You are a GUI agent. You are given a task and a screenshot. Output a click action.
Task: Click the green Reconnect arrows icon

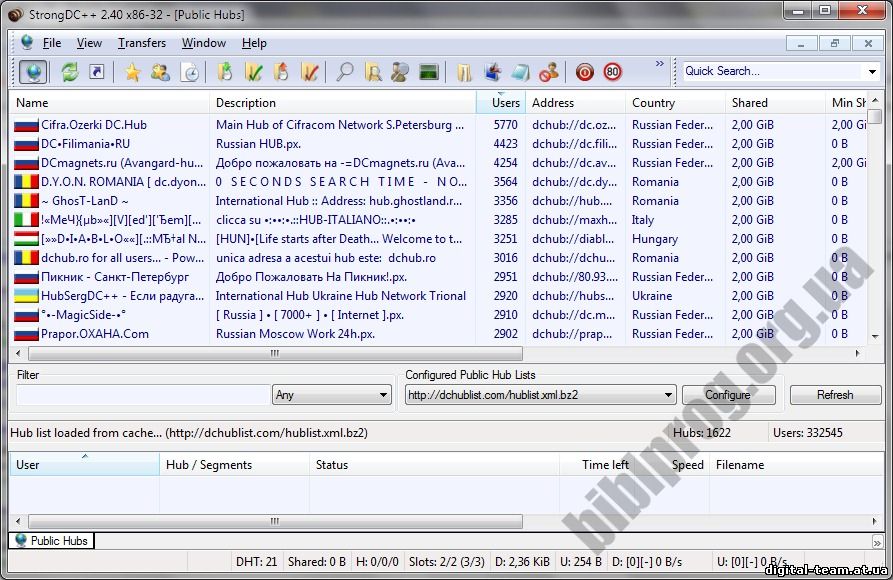69,72
